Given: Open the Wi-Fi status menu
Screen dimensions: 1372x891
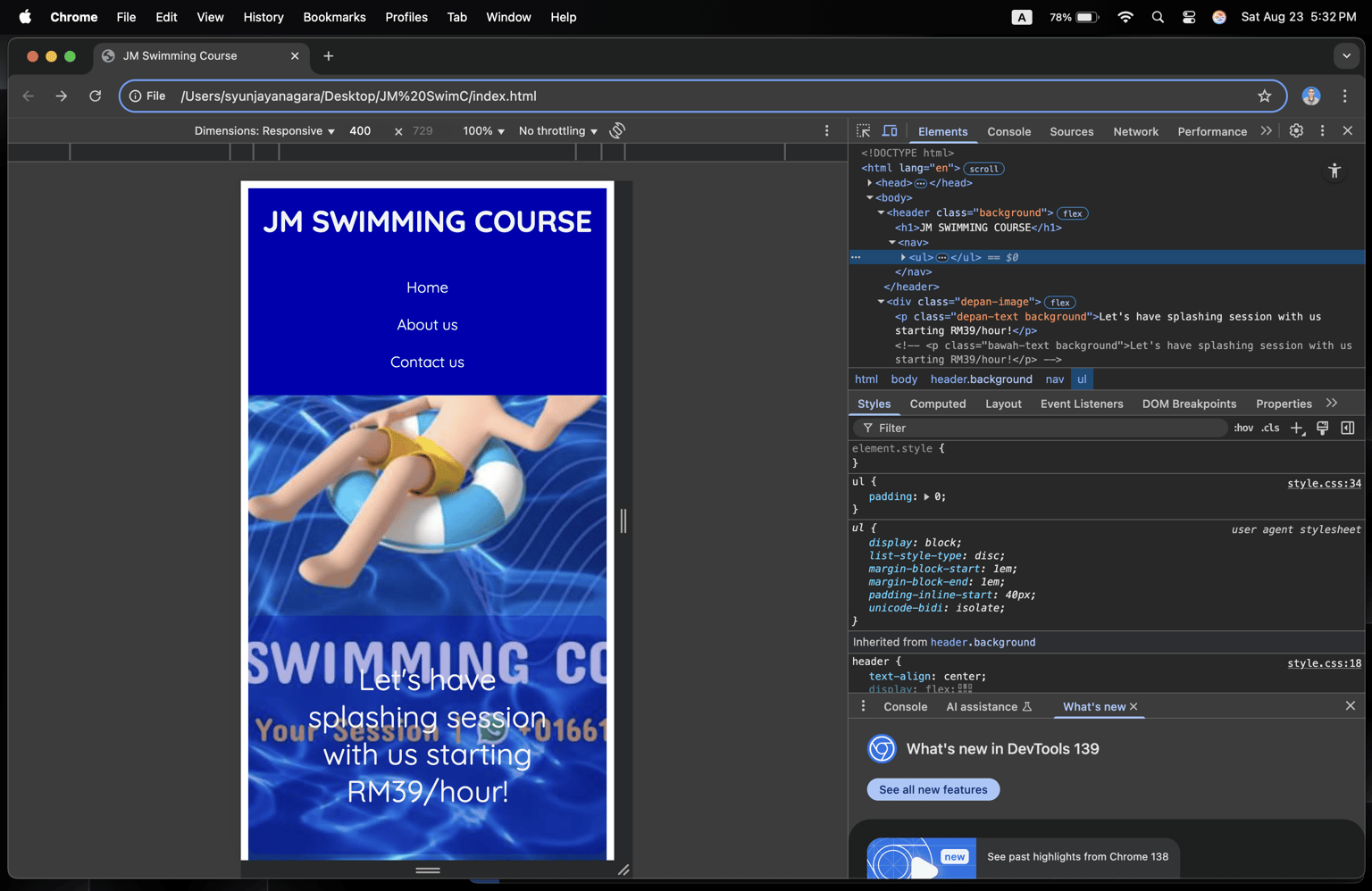Looking at the screenshot, I should click(1125, 17).
